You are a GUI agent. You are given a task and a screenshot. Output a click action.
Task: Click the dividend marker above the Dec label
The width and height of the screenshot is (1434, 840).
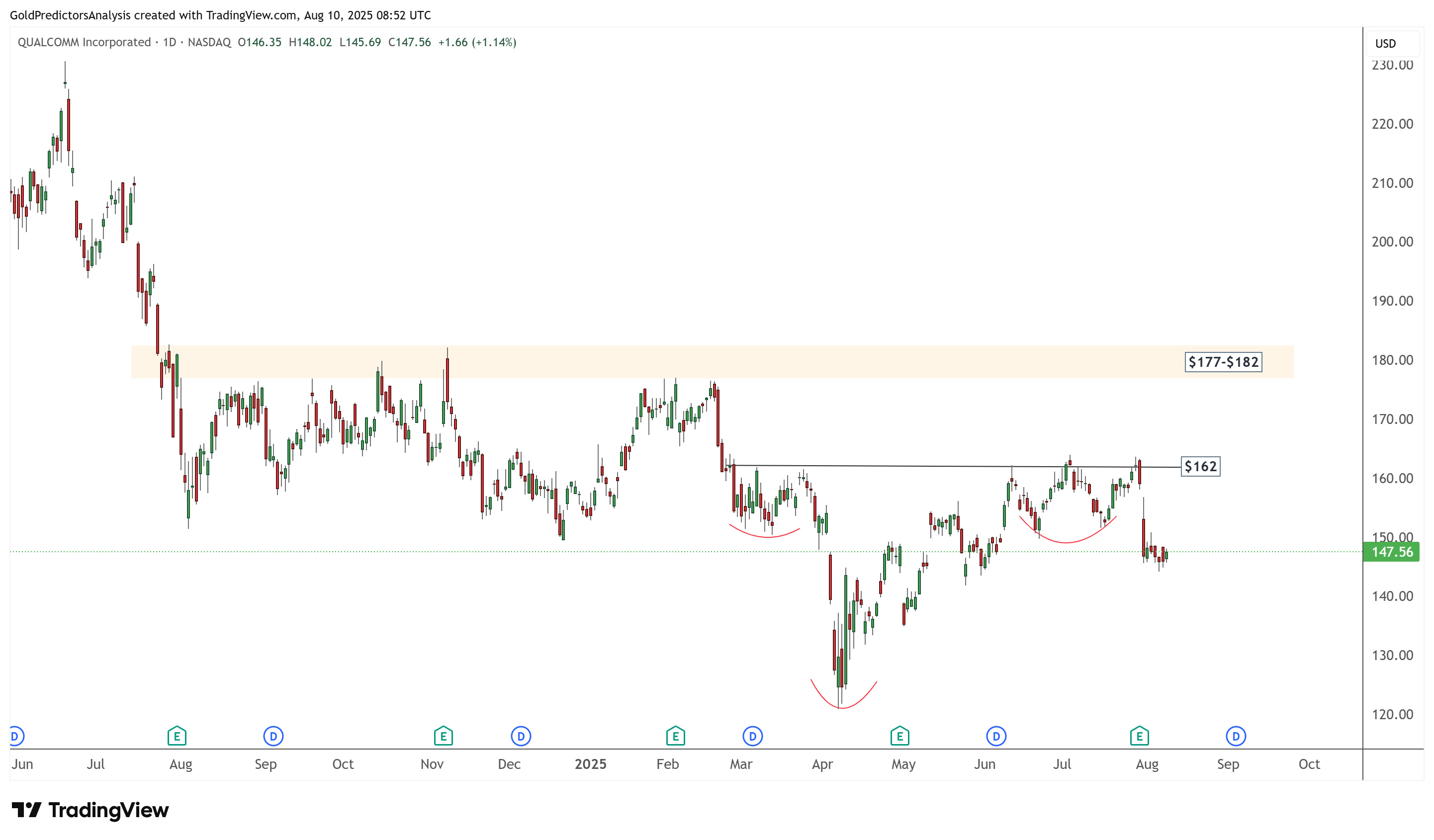tap(521, 737)
